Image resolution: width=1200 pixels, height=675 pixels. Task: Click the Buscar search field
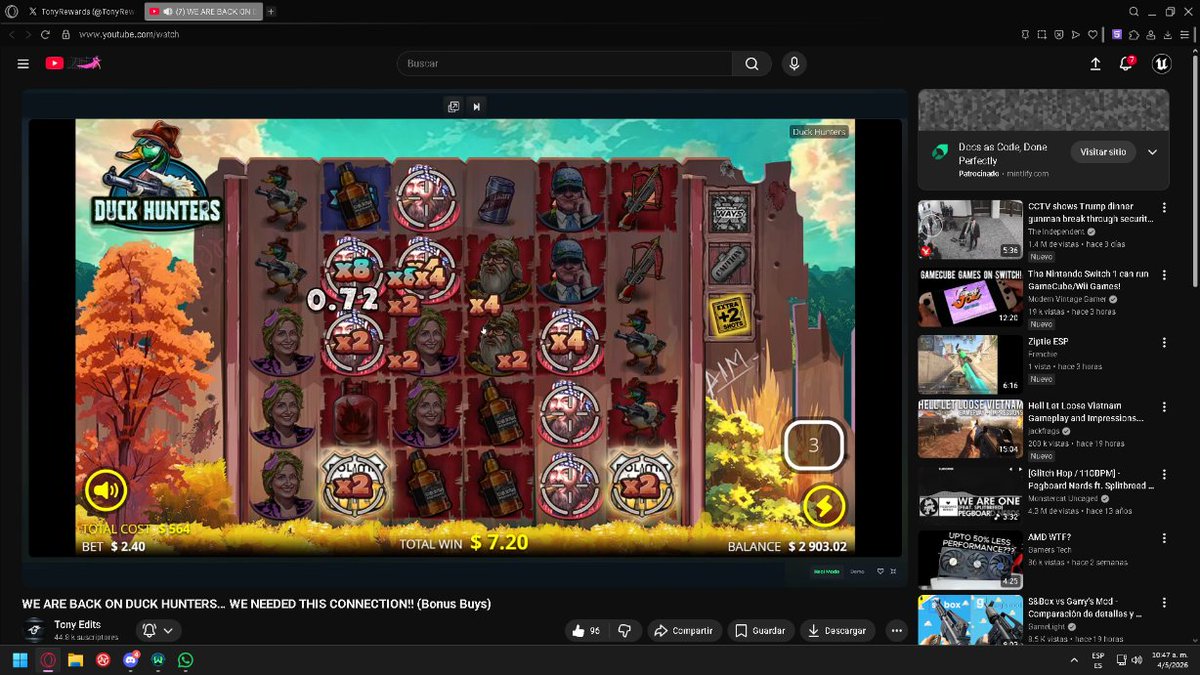coord(563,63)
